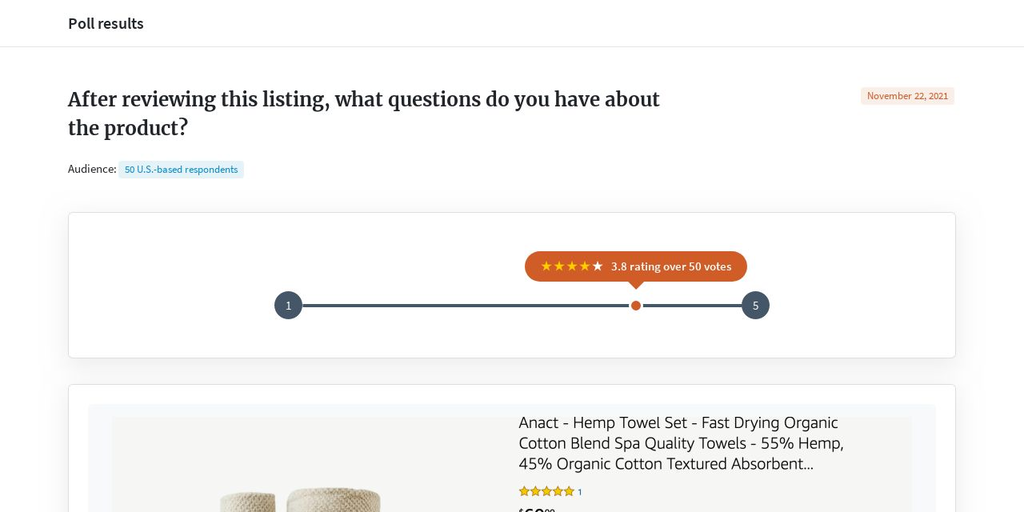Click the white fifth star in rating bubble
The height and width of the screenshot is (512, 1024).
point(598,266)
